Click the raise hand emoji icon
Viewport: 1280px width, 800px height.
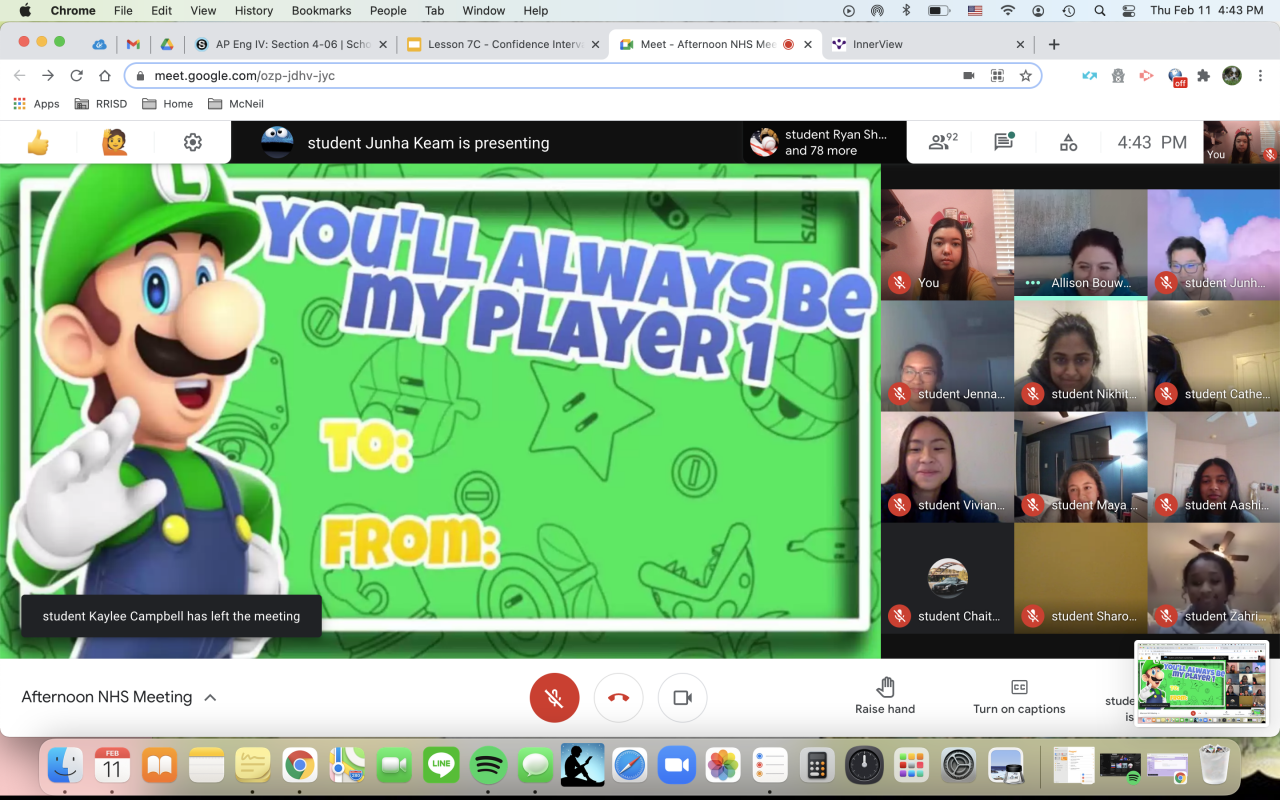click(x=115, y=143)
